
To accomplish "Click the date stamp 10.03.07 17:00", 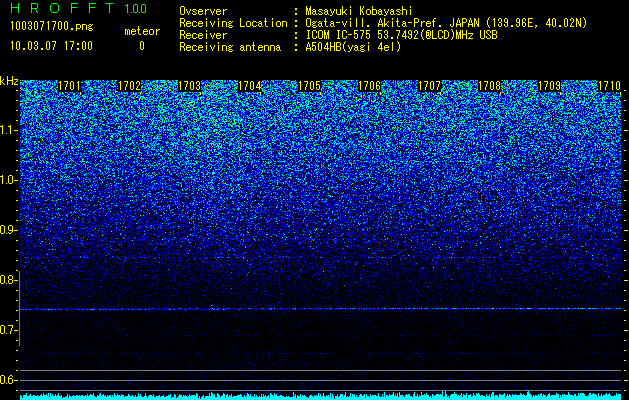I will point(52,46).
